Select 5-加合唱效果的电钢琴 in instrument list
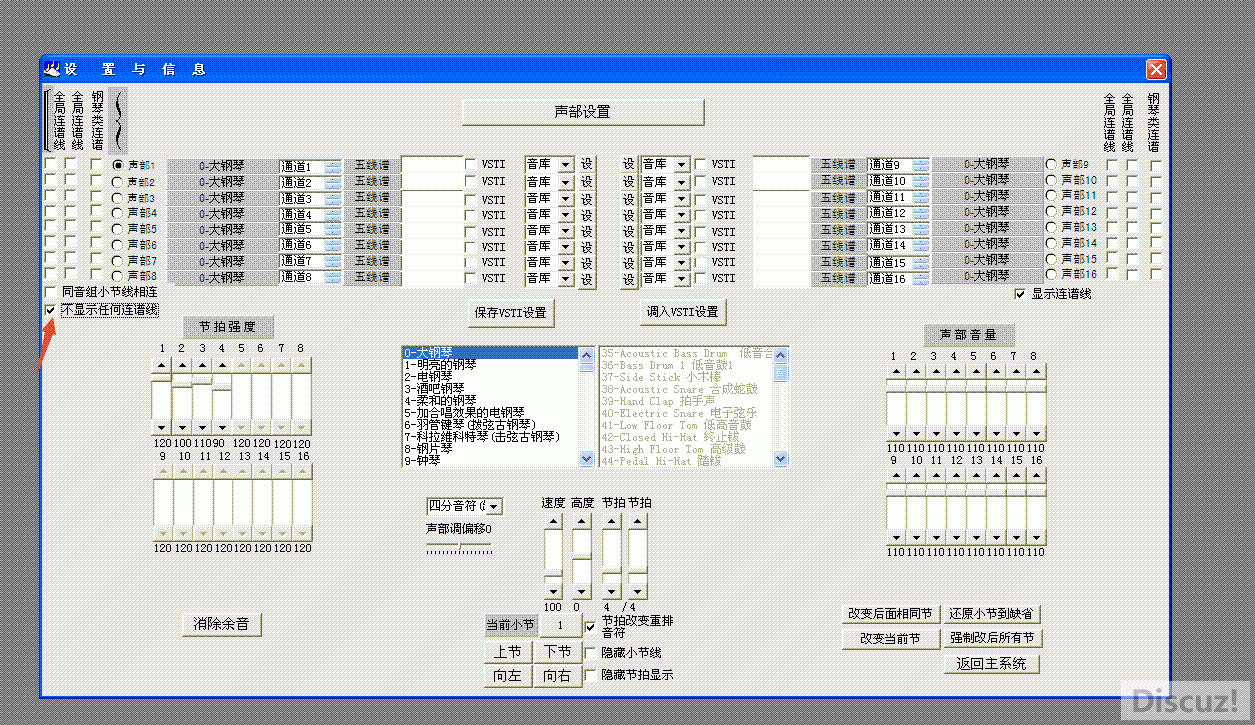1255x725 pixels. coord(490,412)
